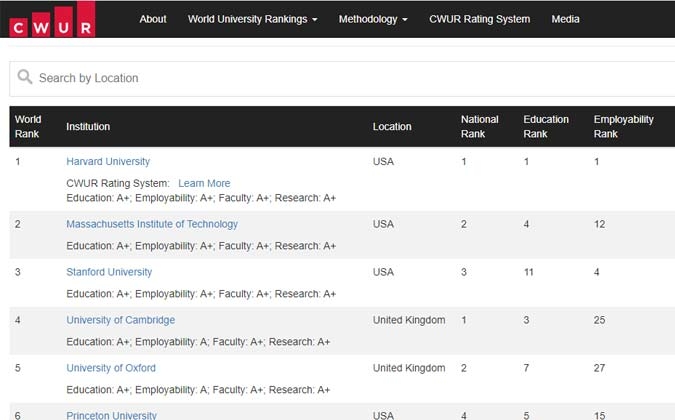The height and width of the screenshot is (420, 675).
Task: Open CWUR Rating System page
Action: (480, 19)
